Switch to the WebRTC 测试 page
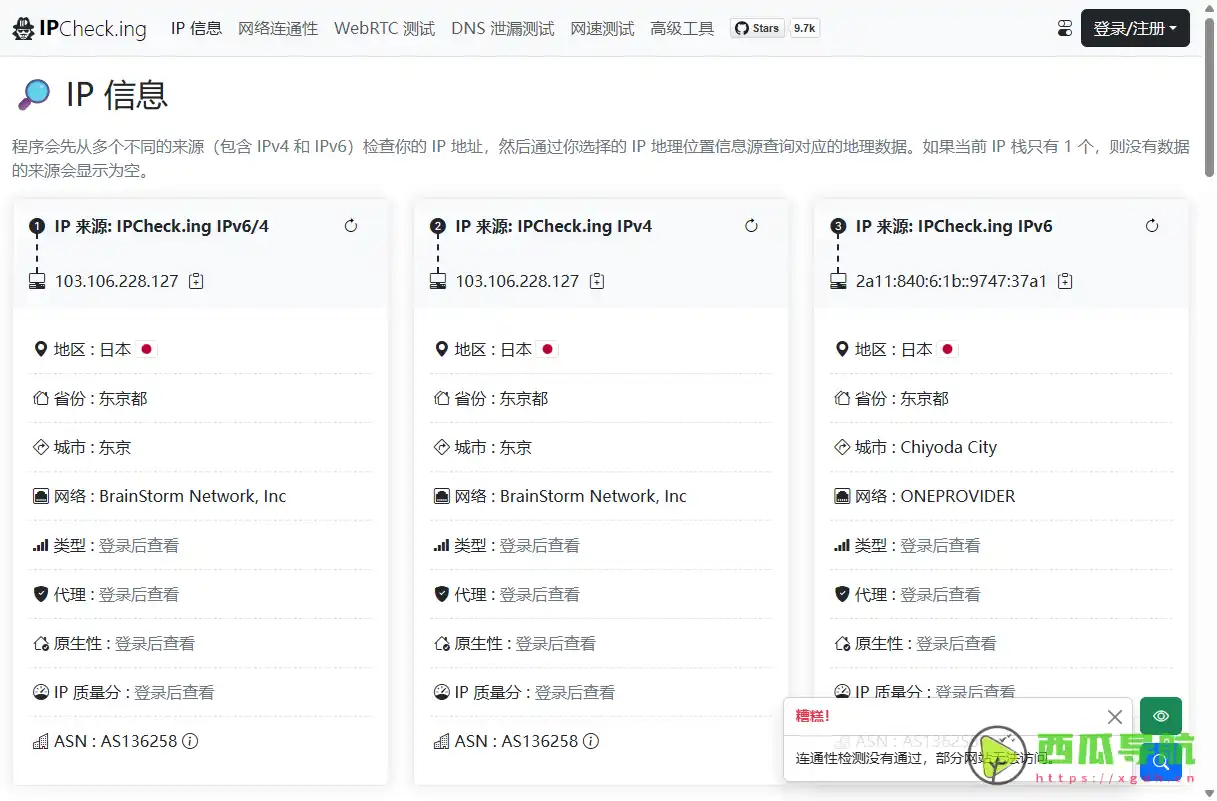Screen dimensions: 1217x801 click(384, 29)
